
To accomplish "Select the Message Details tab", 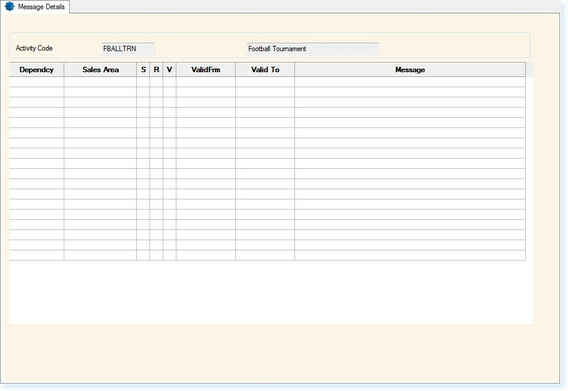I will click(35, 7).
